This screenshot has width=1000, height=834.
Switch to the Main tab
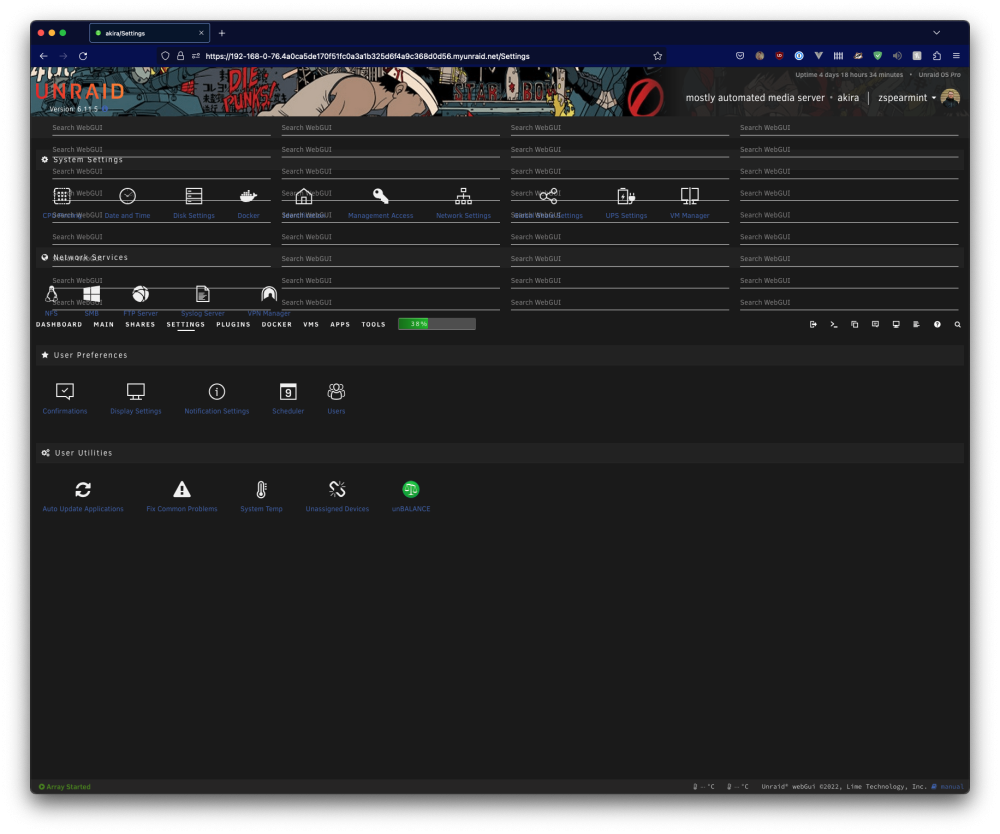click(103, 325)
